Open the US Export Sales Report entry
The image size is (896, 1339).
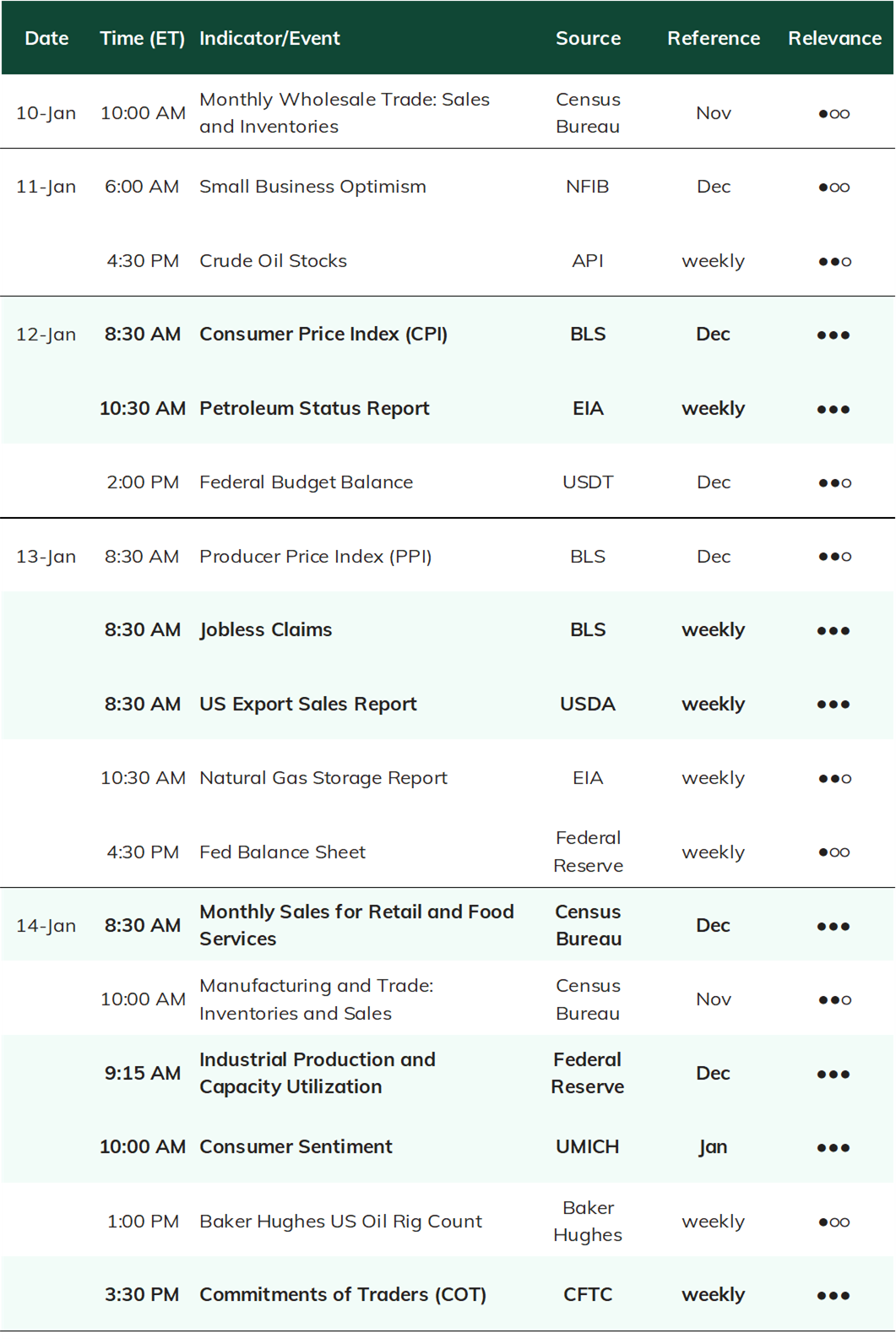coord(308,705)
